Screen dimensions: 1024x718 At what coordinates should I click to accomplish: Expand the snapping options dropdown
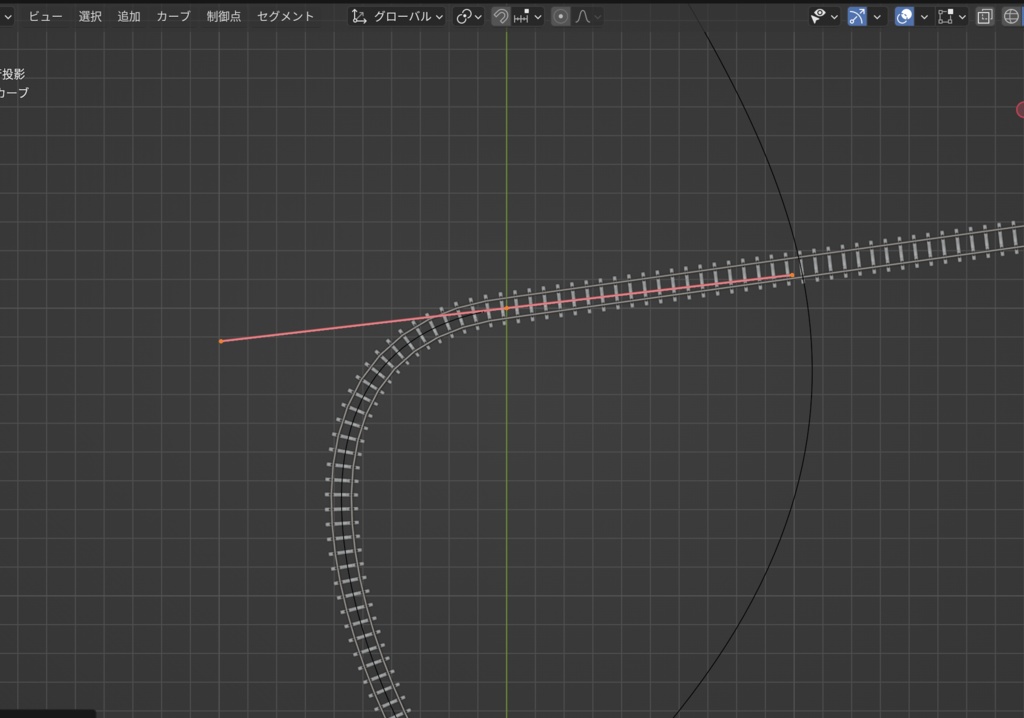[537, 16]
